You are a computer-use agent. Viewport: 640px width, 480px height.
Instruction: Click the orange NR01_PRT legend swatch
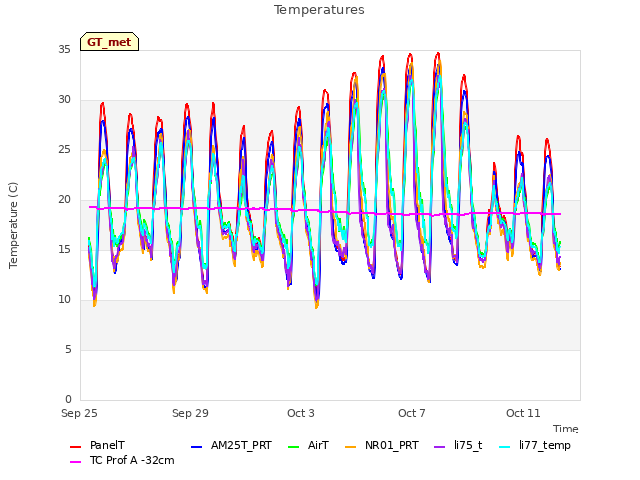[x=351, y=447]
